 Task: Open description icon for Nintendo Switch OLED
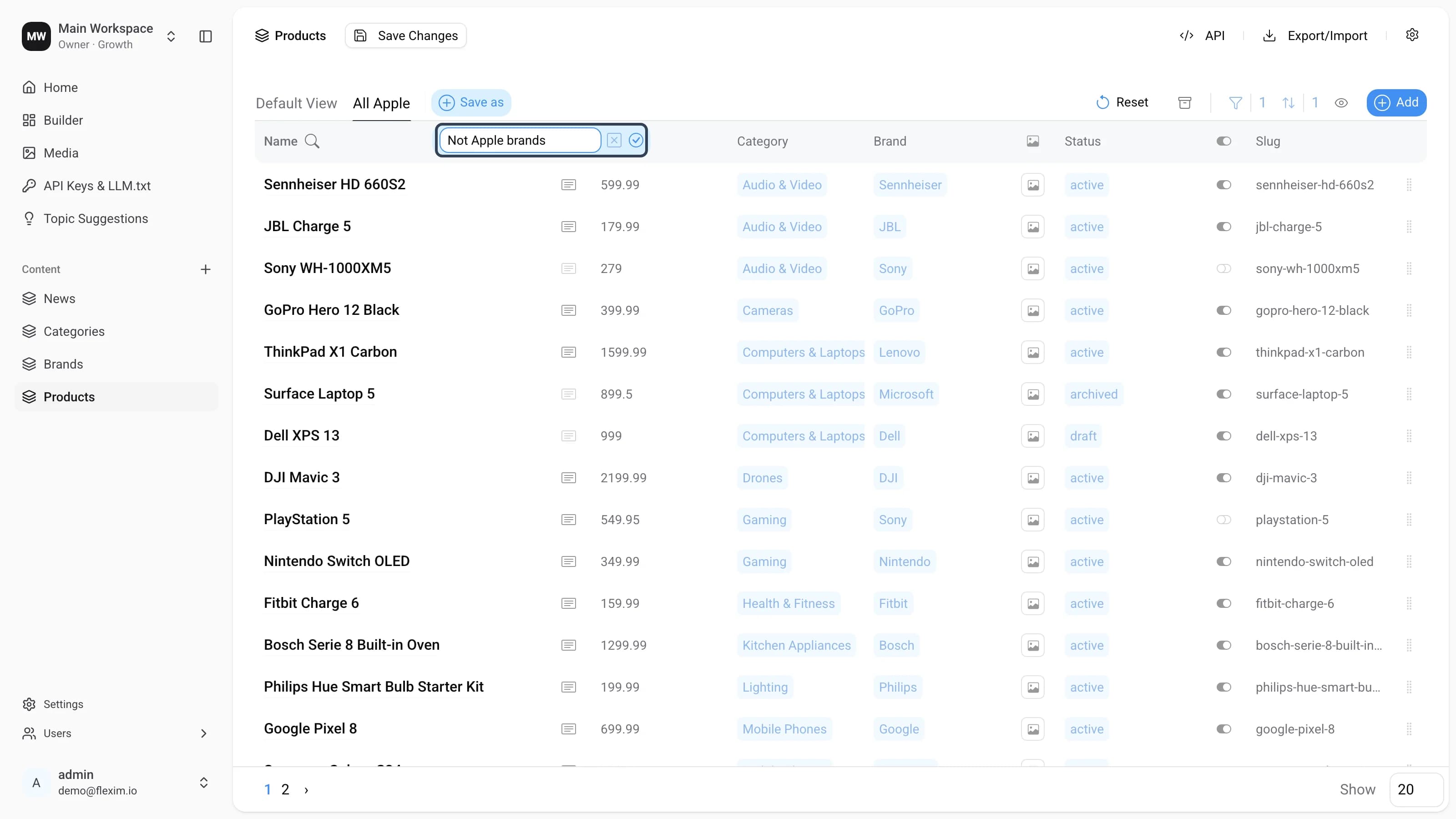[569, 561]
